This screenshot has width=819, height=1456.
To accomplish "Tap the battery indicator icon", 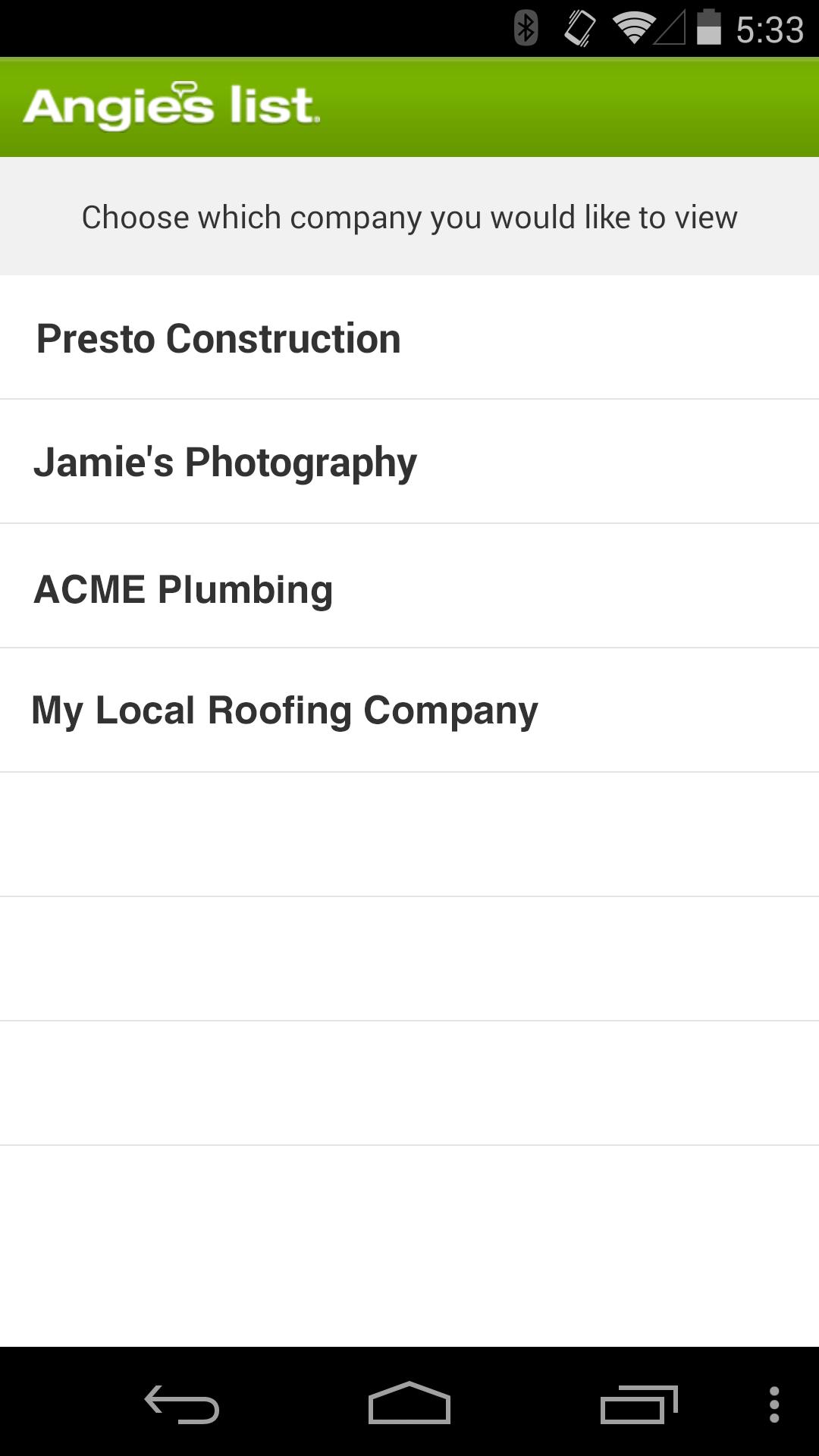I will click(x=708, y=29).
